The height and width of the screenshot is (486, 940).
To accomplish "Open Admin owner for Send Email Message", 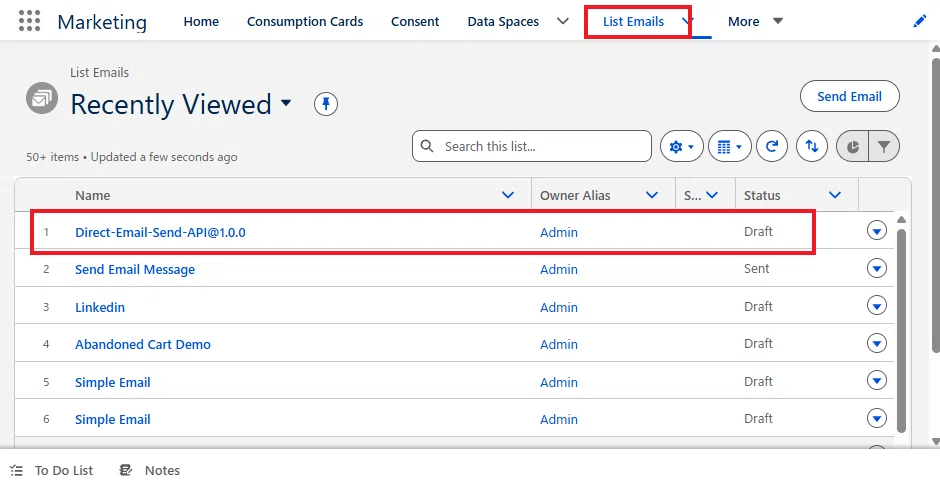I will coord(559,270).
